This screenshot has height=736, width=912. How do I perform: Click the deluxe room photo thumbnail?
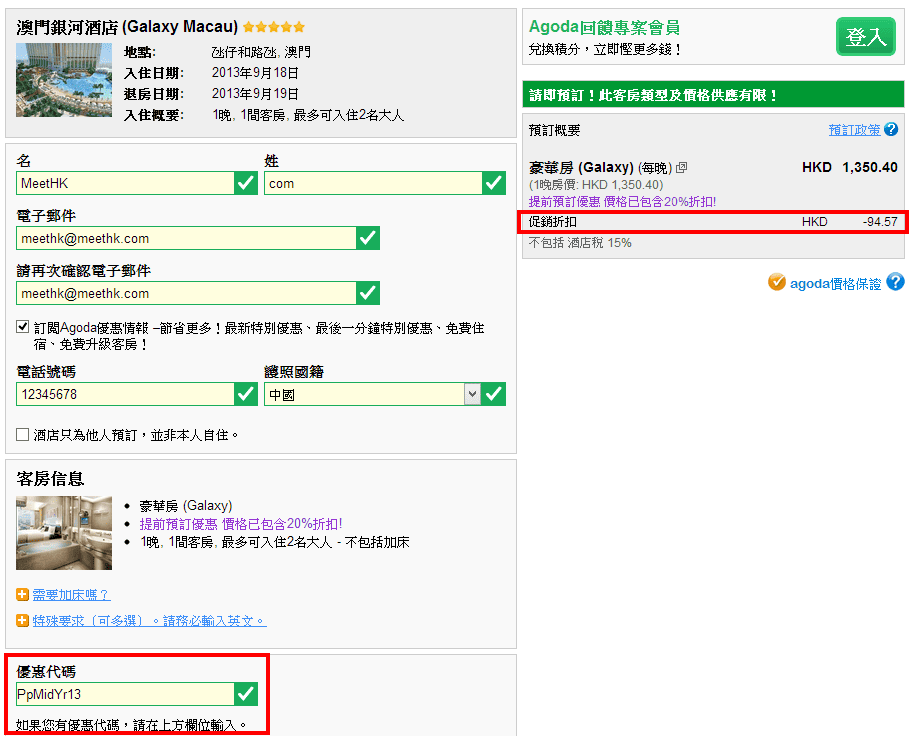click(64, 532)
